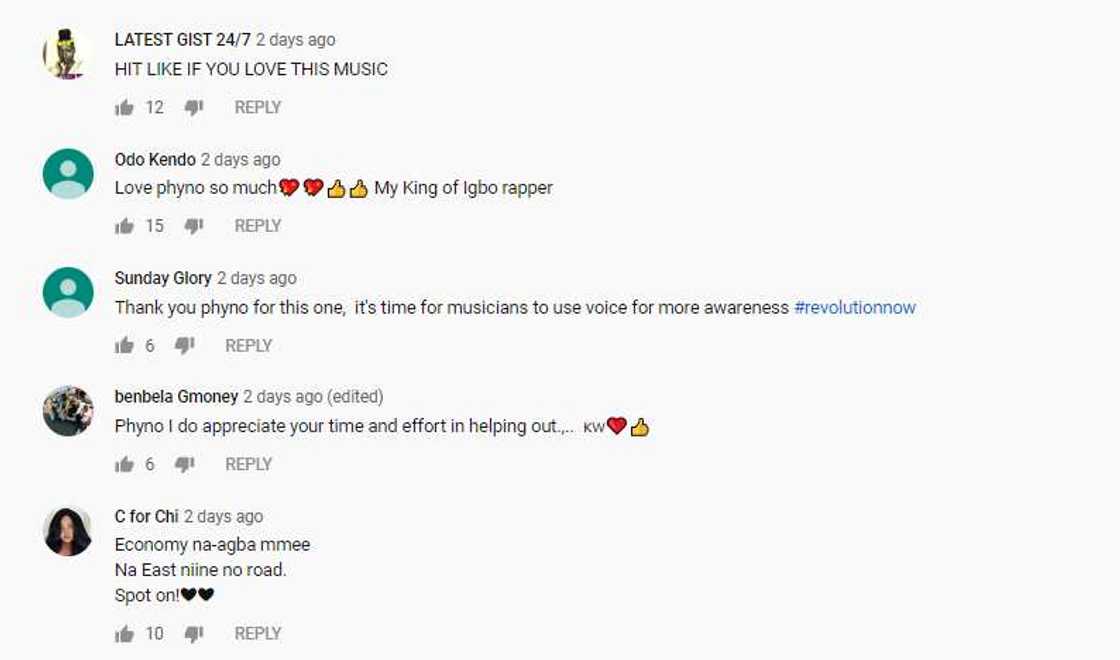This screenshot has width=1120, height=660.
Task: Like C for Chi's comment
Action: coord(124,634)
